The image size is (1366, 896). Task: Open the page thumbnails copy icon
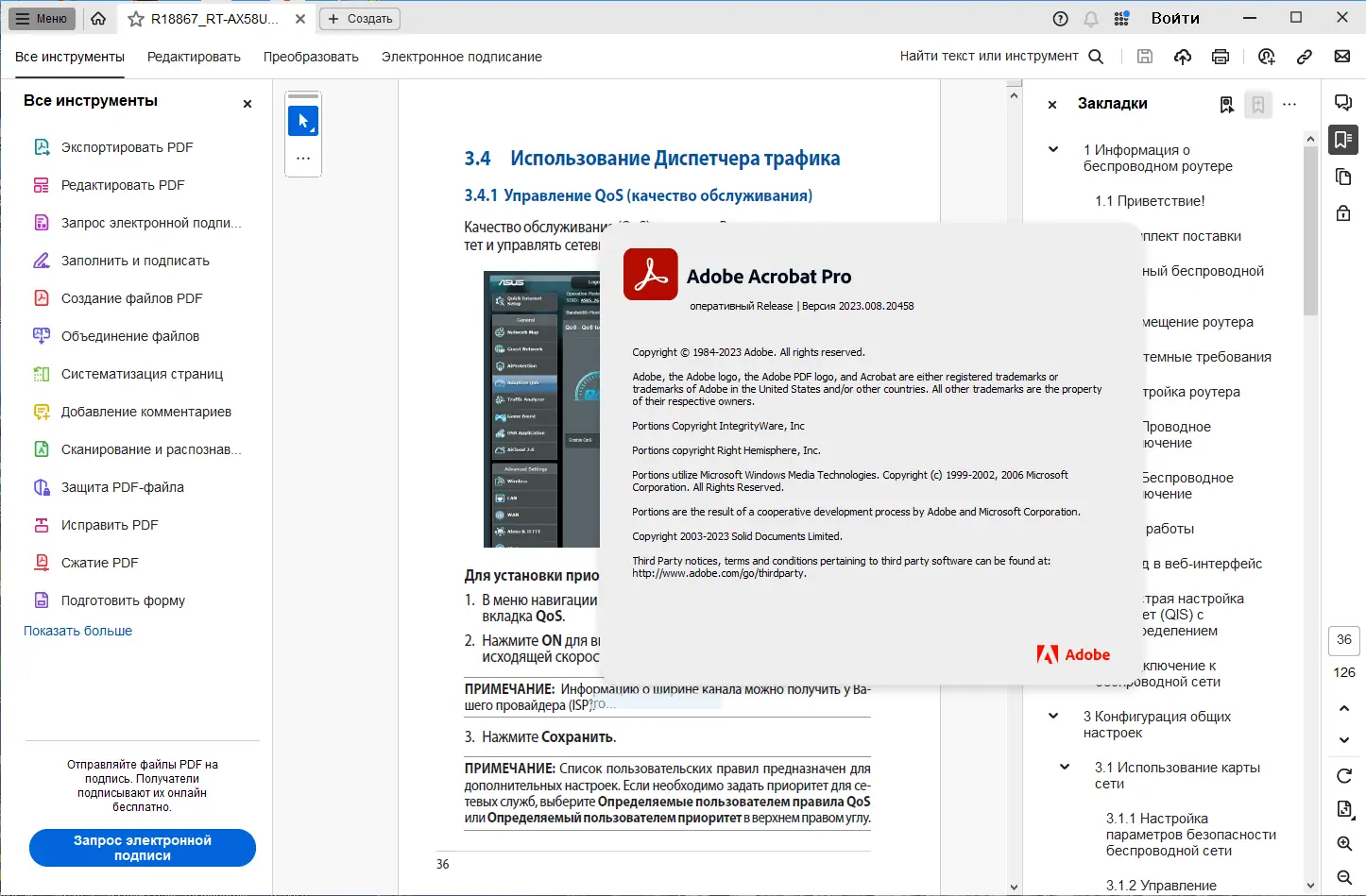(1343, 177)
